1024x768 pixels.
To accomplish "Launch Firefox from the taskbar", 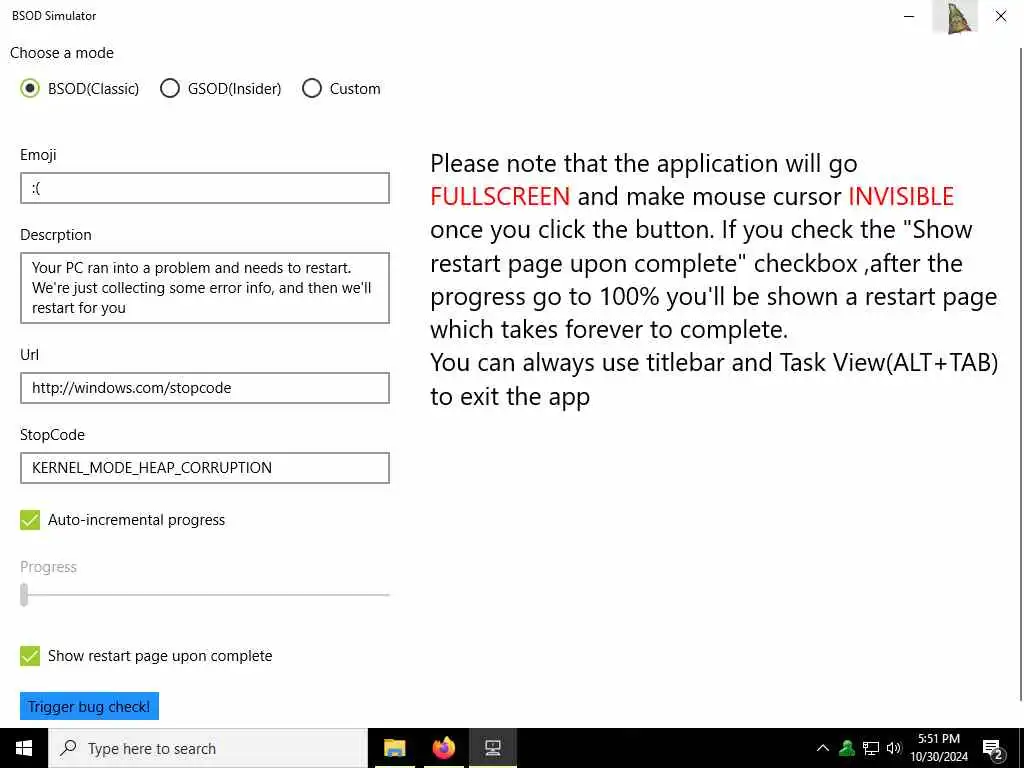I will pos(443,748).
